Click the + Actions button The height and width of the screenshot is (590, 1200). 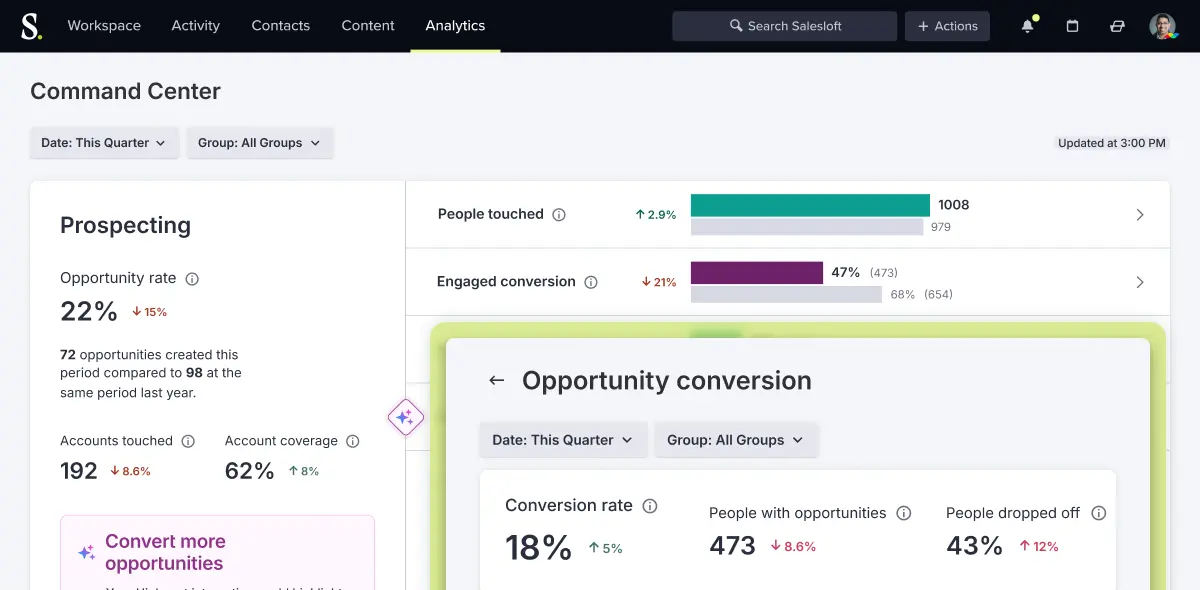tap(947, 26)
